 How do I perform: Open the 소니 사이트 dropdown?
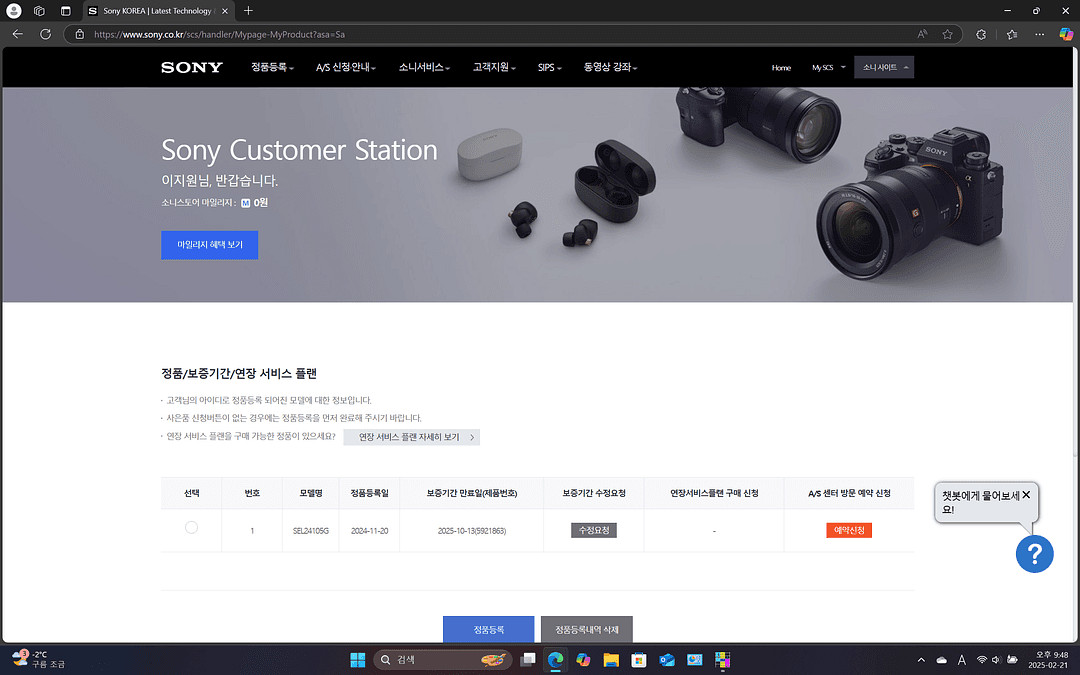point(884,68)
